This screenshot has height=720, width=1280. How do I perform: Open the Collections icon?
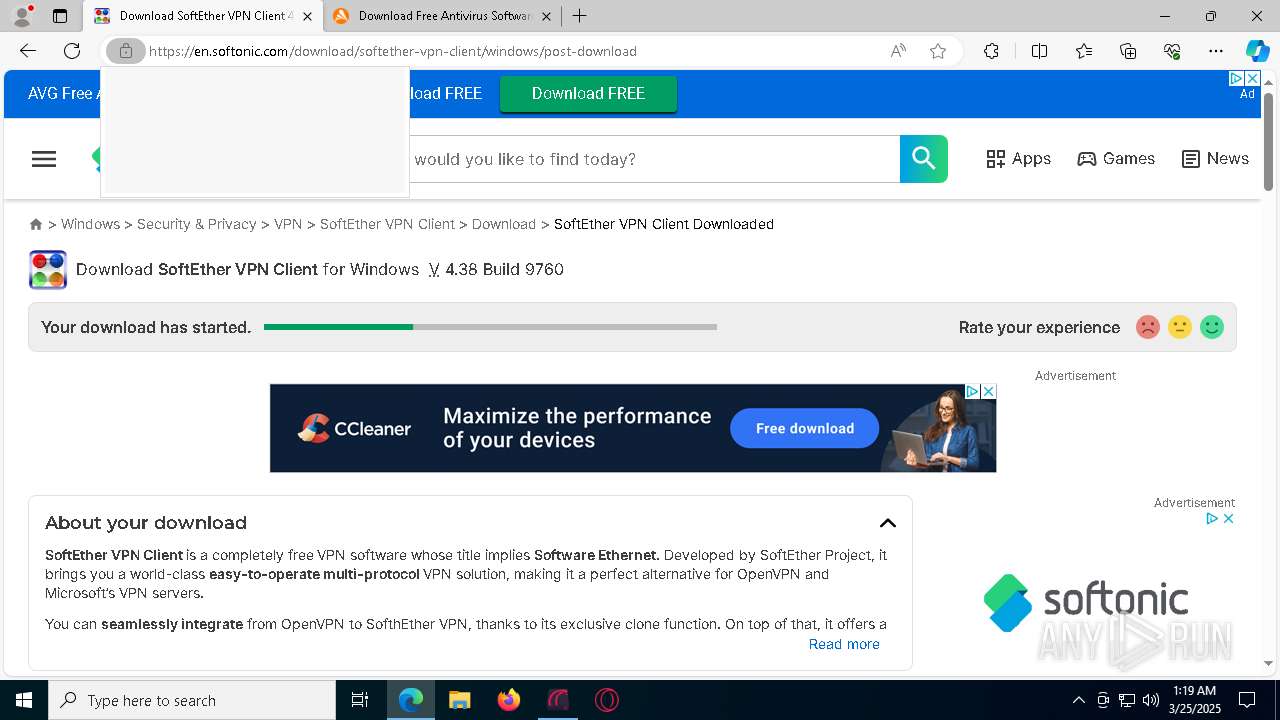(x=1128, y=51)
